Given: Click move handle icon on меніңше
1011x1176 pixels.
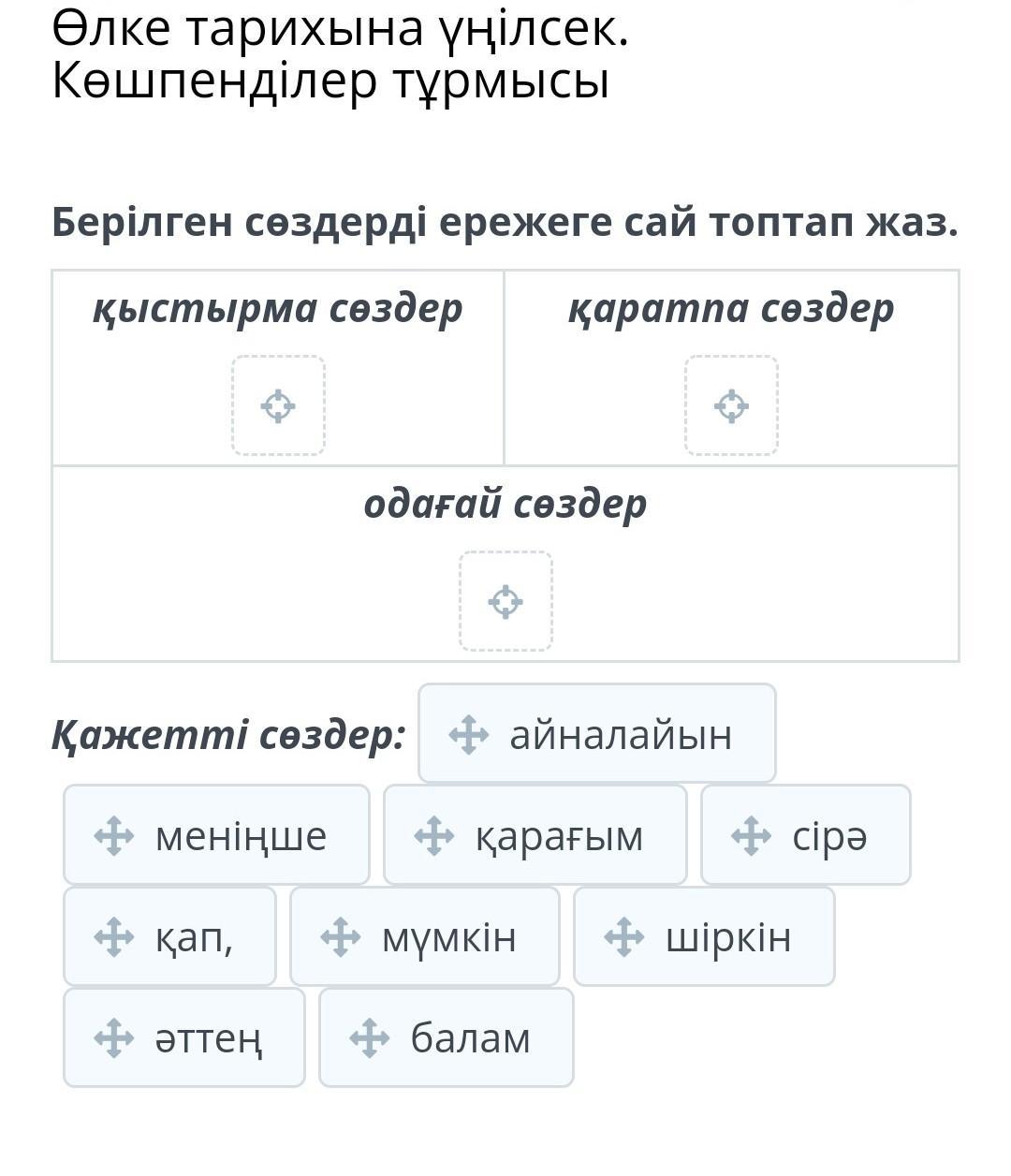Looking at the screenshot, I should (113, 835).
